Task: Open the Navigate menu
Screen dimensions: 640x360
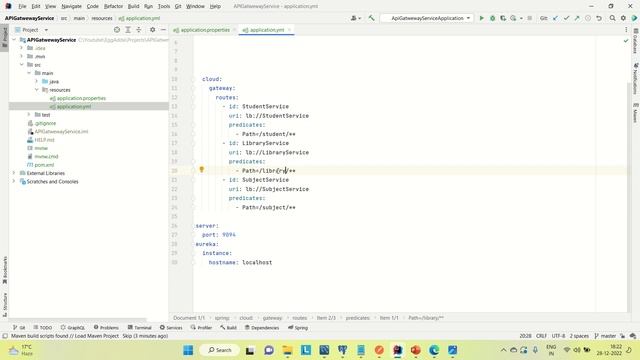Action: (71, 6)
